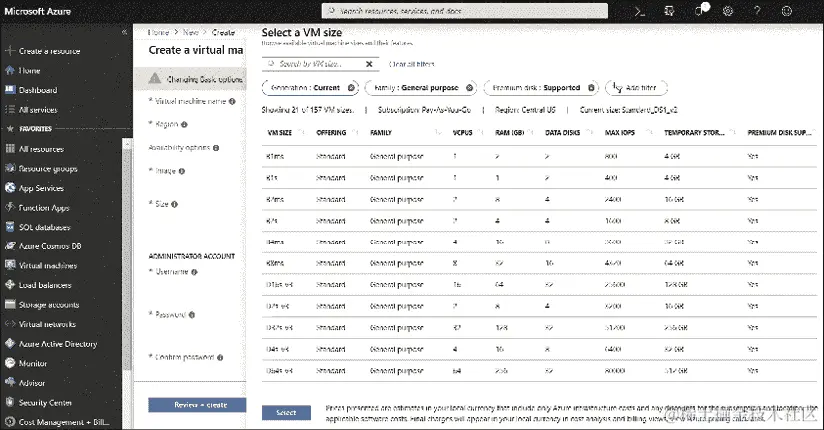Click the Home icon in the sidebar
Image resolution: width=824 pixels, height=430 pixels.
tap(9, 70)
